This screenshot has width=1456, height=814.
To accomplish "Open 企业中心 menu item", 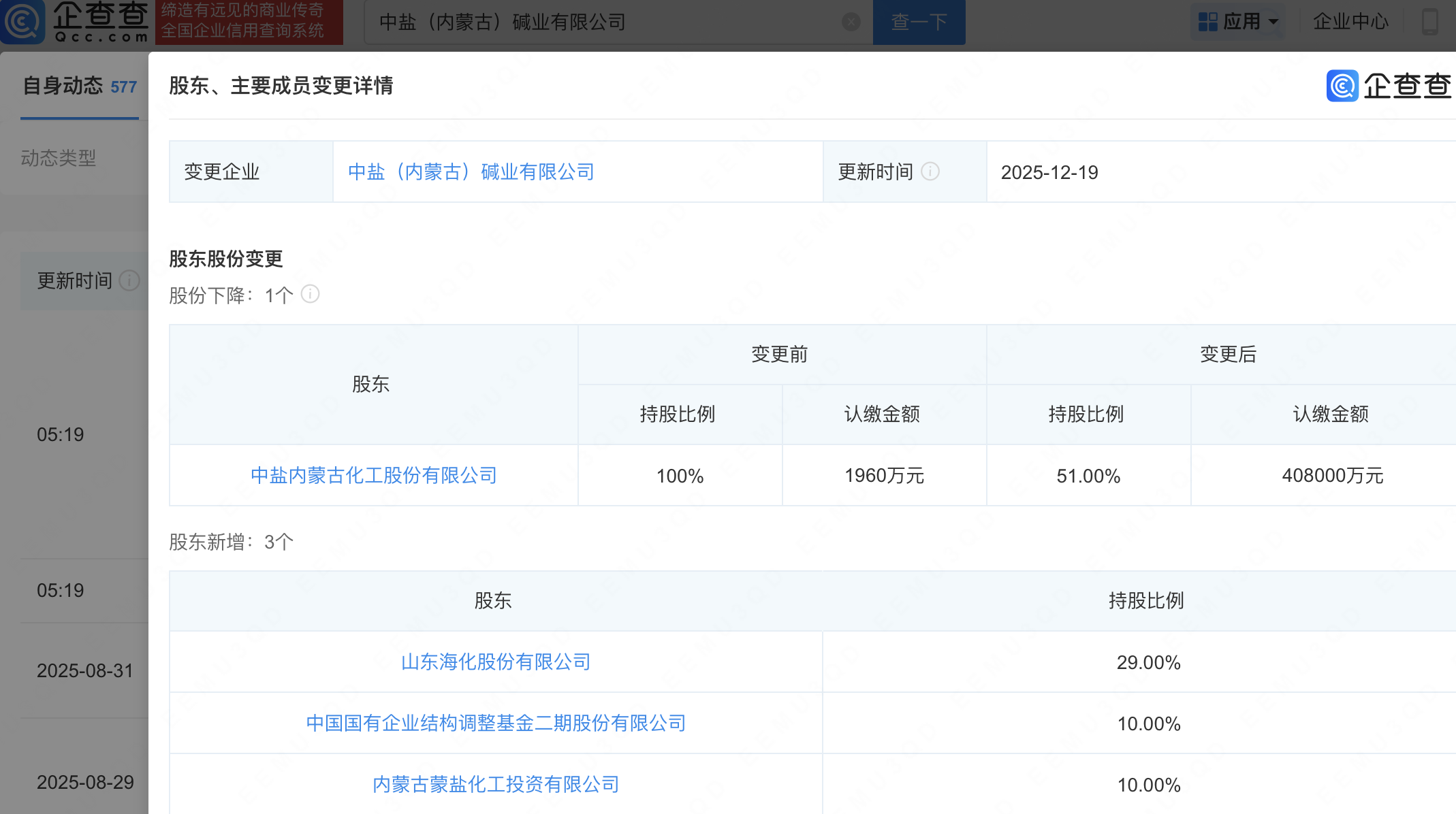I will [x=1350, y=22].
